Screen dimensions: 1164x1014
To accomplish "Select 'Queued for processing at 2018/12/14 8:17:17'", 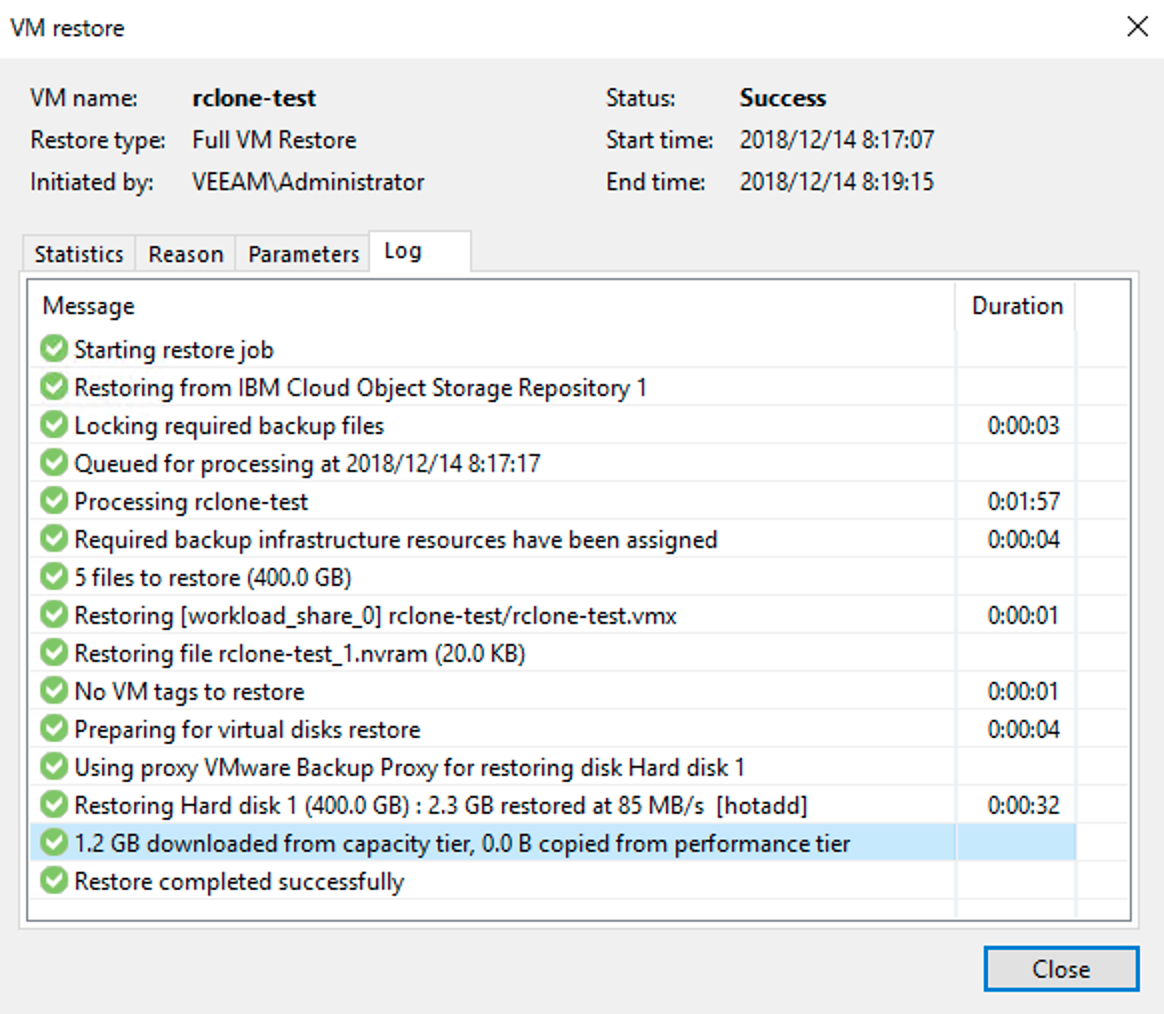I will click(552, 462).
